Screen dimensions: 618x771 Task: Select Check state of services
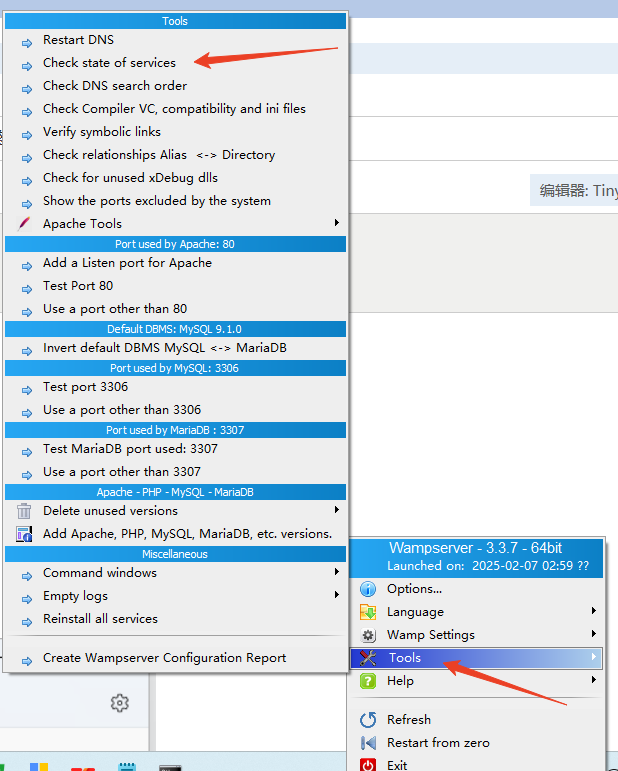pos(176,63)
